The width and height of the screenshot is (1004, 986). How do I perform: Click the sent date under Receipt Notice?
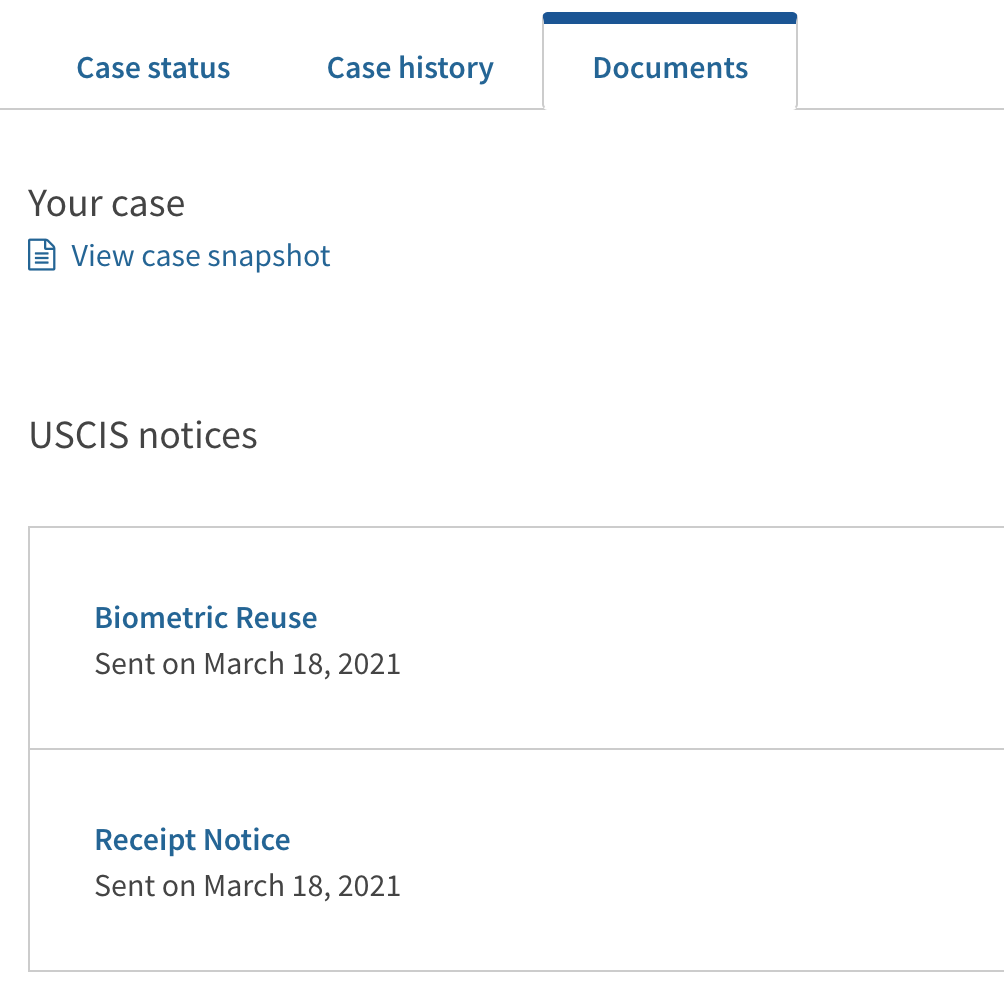coord(247,886)
